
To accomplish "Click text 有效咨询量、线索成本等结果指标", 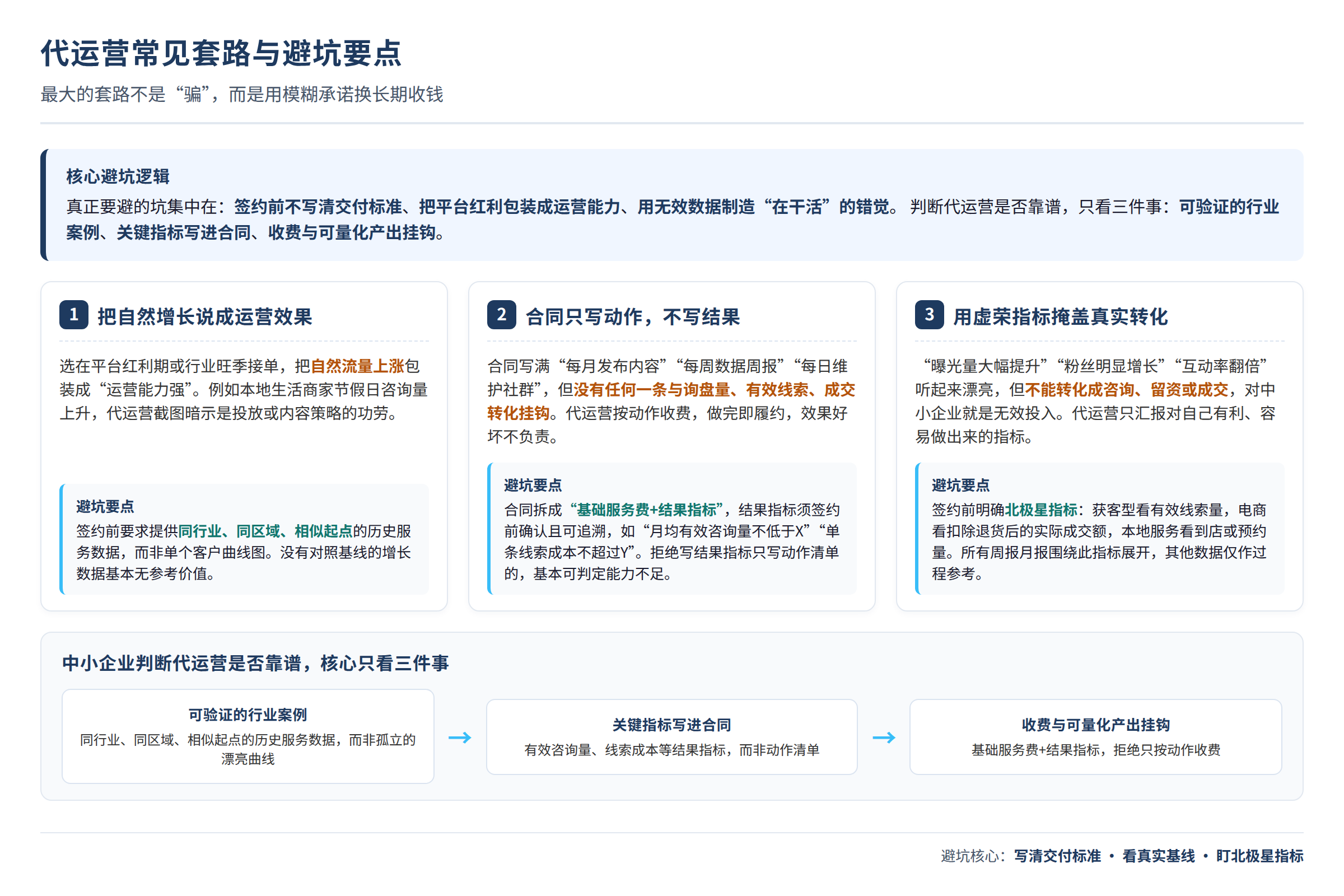I will click(628, 750).
